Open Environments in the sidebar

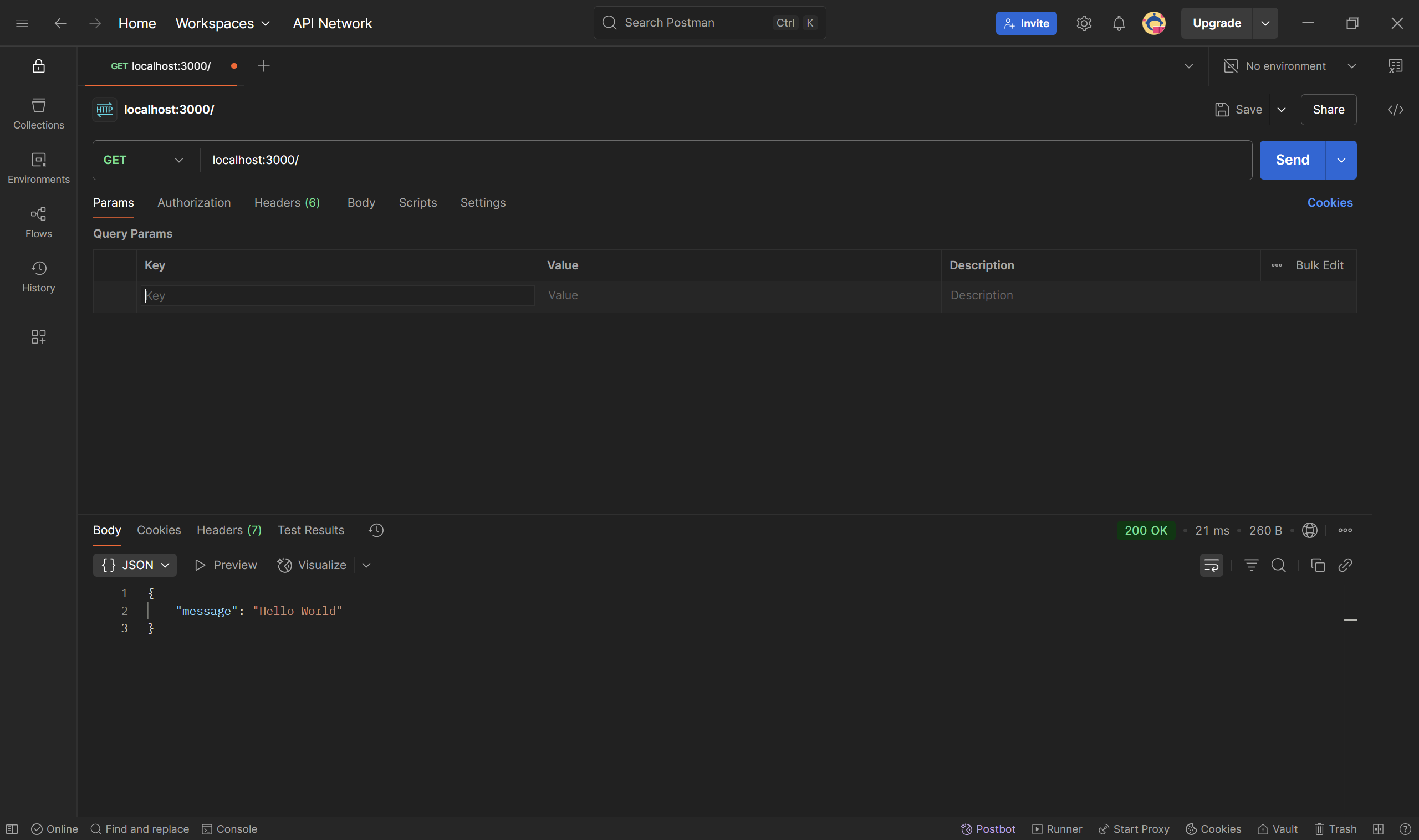click(x=38, y=168)
